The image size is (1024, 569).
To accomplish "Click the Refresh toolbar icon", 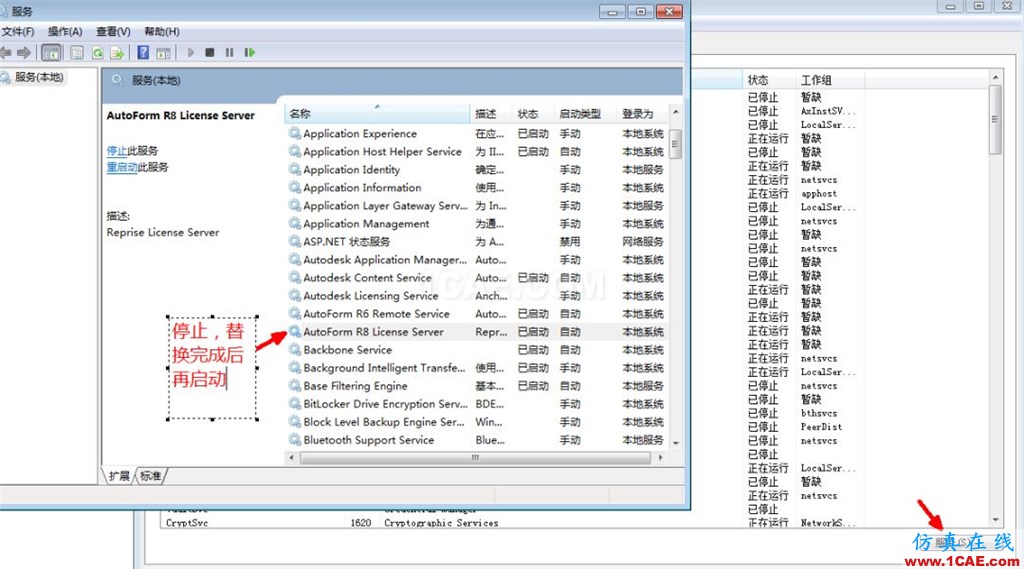I will pyautogui.click(x=97, y=53).
